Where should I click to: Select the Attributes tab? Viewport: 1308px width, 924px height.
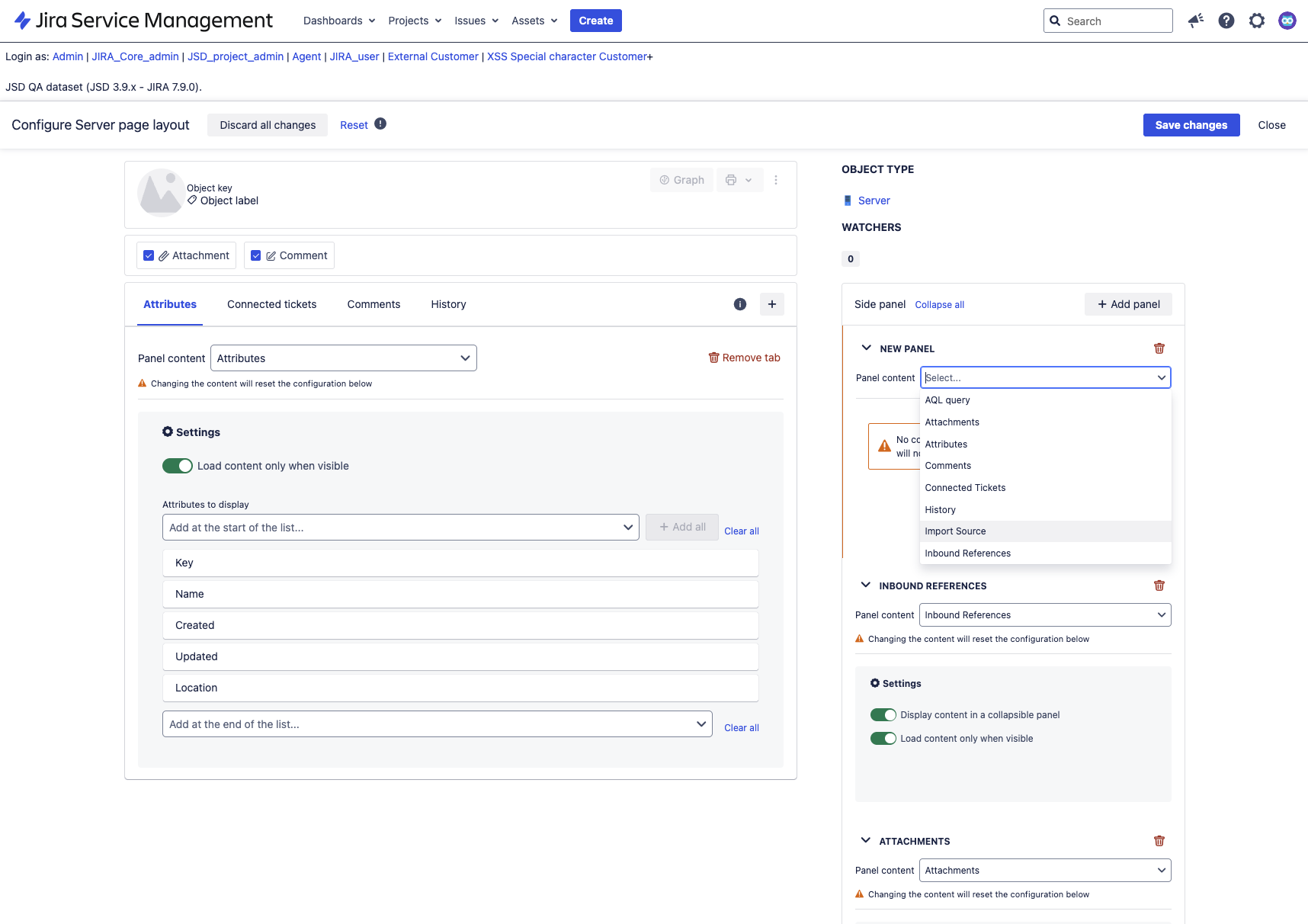[x=170, y=304]
